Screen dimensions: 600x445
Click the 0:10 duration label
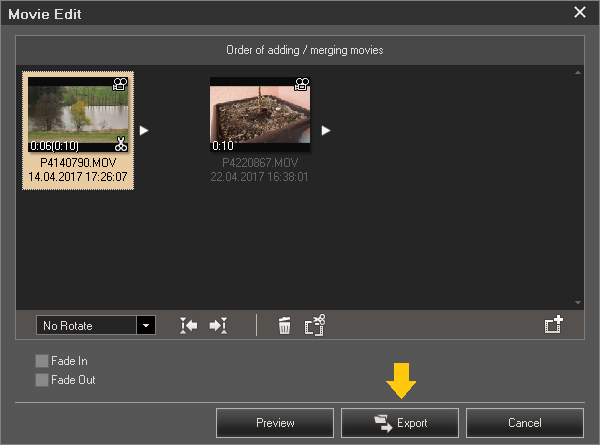[223, 146]
